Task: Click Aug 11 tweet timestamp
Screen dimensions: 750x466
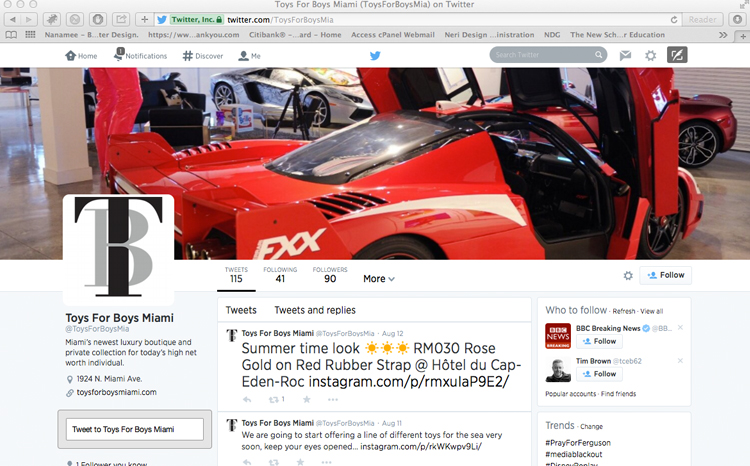Action: tap(392, 423)
